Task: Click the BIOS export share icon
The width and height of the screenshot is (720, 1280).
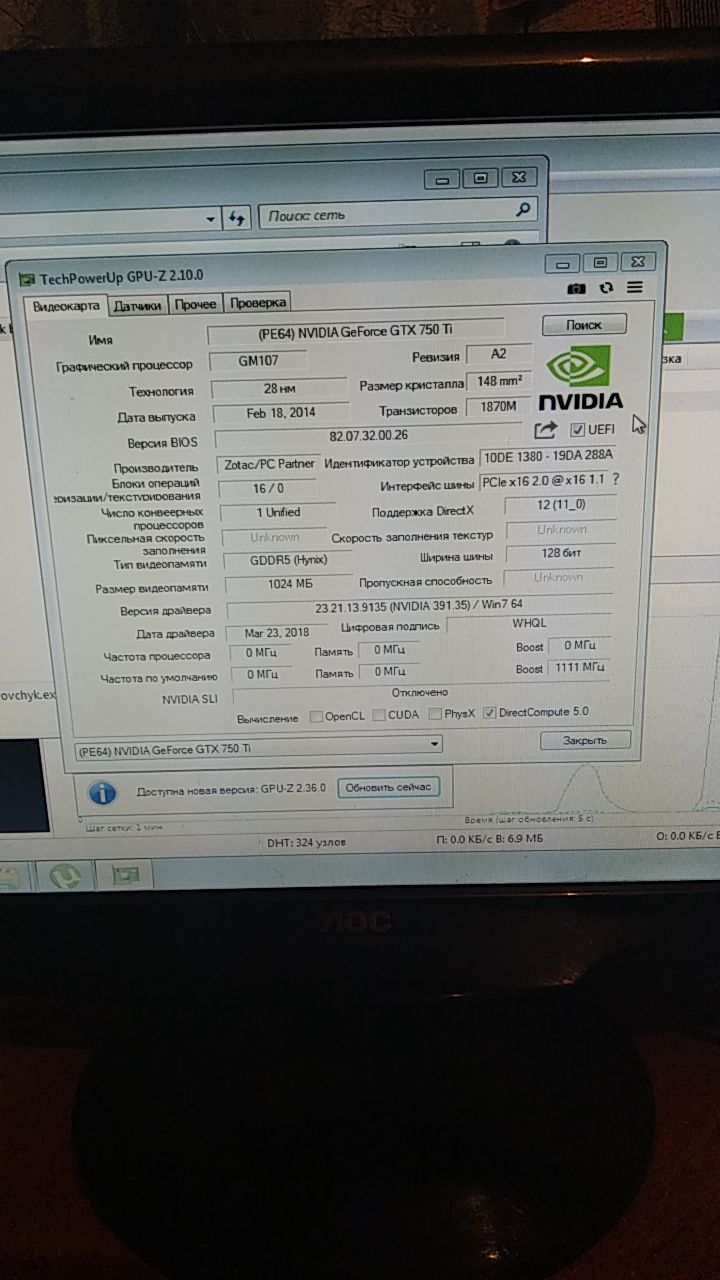Action: point(545,430)
